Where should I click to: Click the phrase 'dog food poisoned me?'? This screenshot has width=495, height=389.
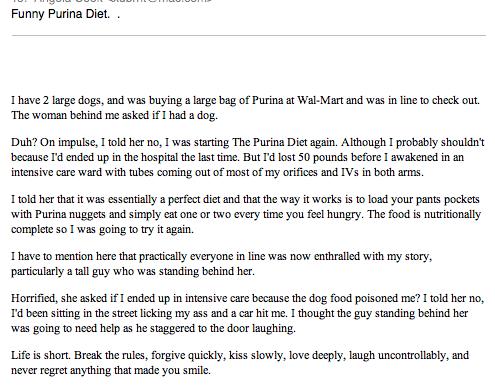365,298
